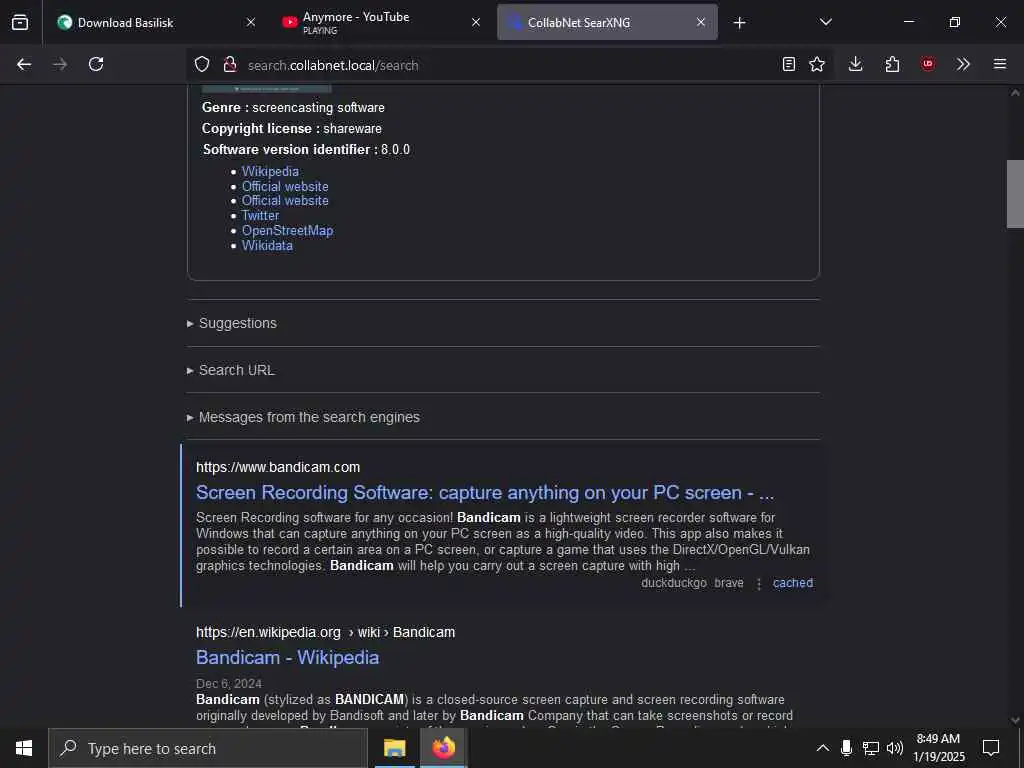
Task: Open Bandicam - Wikipedia result title
Action: click(287, 658)
